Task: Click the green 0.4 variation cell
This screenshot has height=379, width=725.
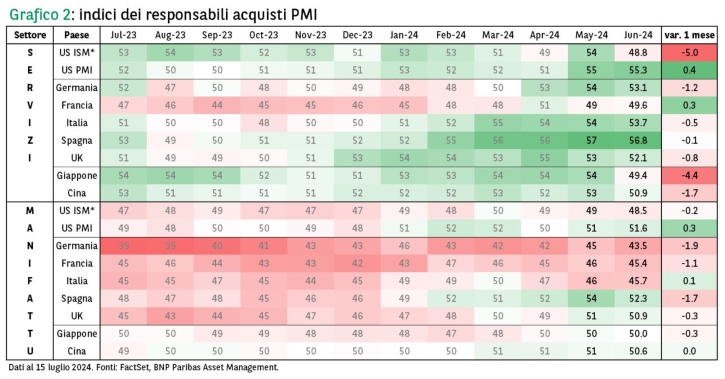Action: (689, 70)
